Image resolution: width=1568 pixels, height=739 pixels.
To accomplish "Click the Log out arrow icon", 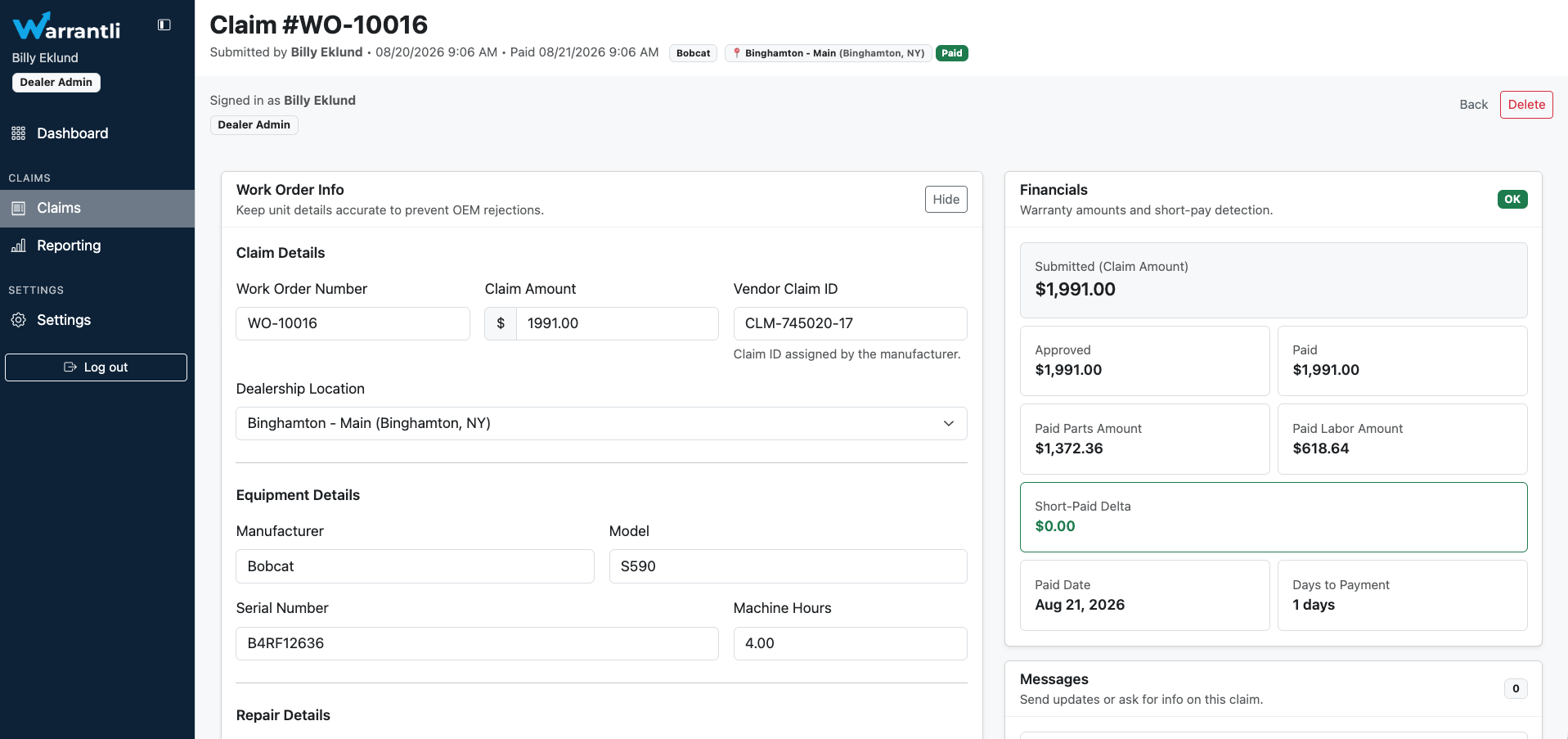I will pyautogui.click(x=70, y=367).
